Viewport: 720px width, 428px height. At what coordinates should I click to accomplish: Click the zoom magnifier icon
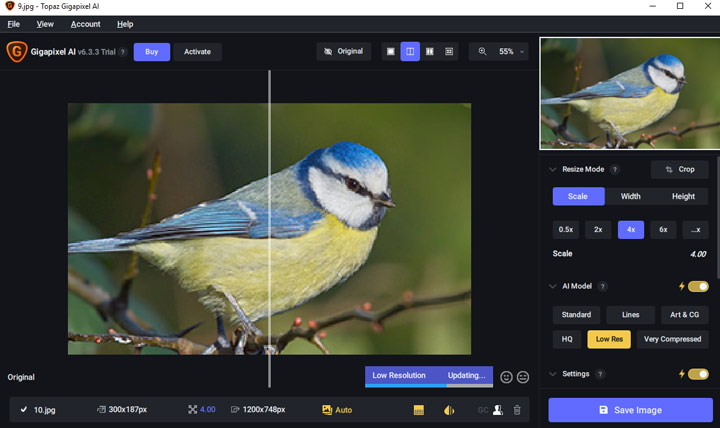point(483,51)
